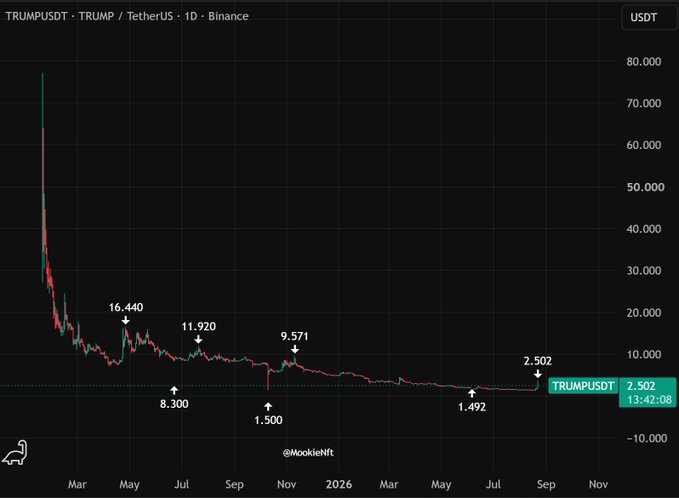679x498 pixels.
Task: Click the 2026 year label on time axis
Action: (x=339, y=484)
